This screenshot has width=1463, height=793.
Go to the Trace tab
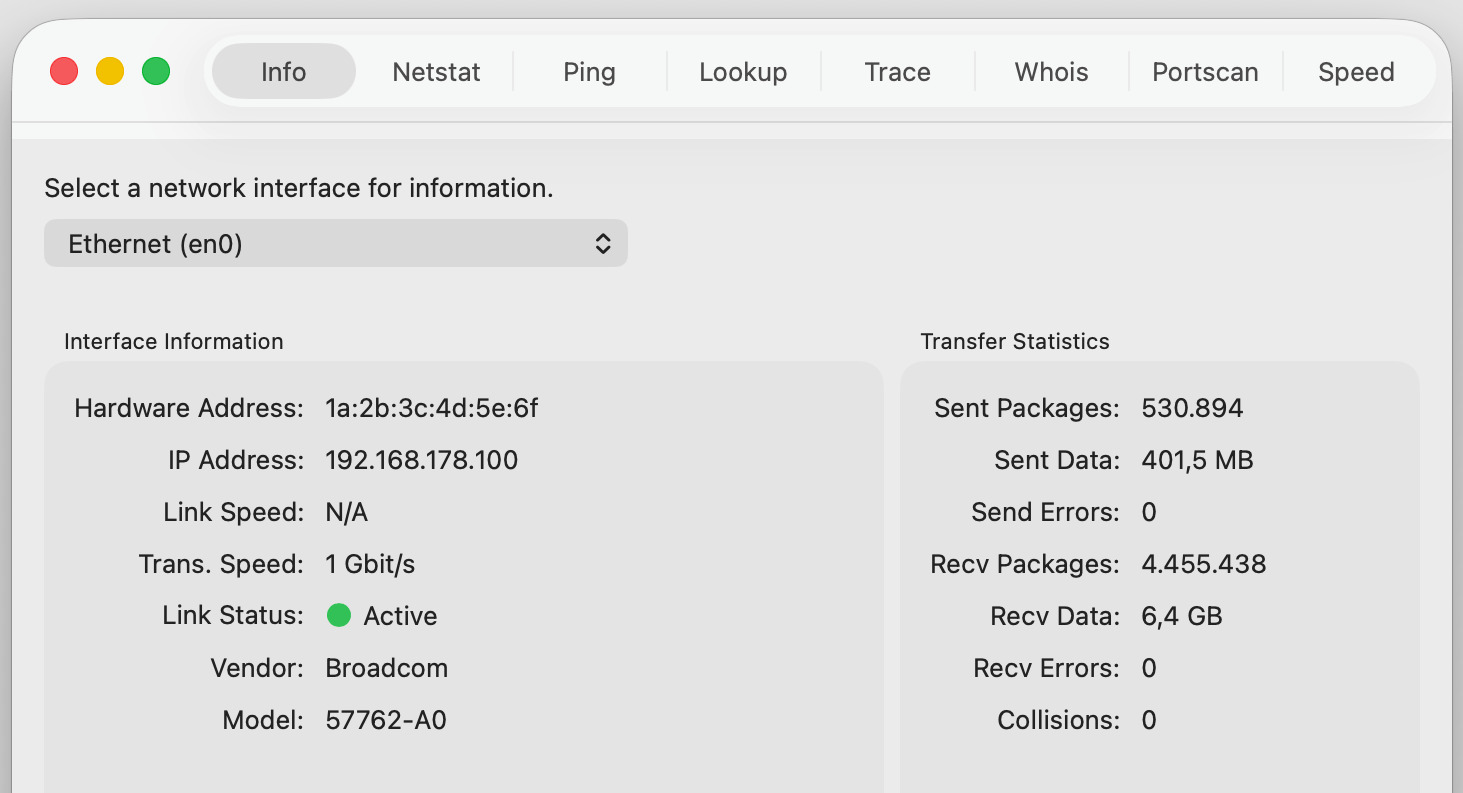[897, 72]
